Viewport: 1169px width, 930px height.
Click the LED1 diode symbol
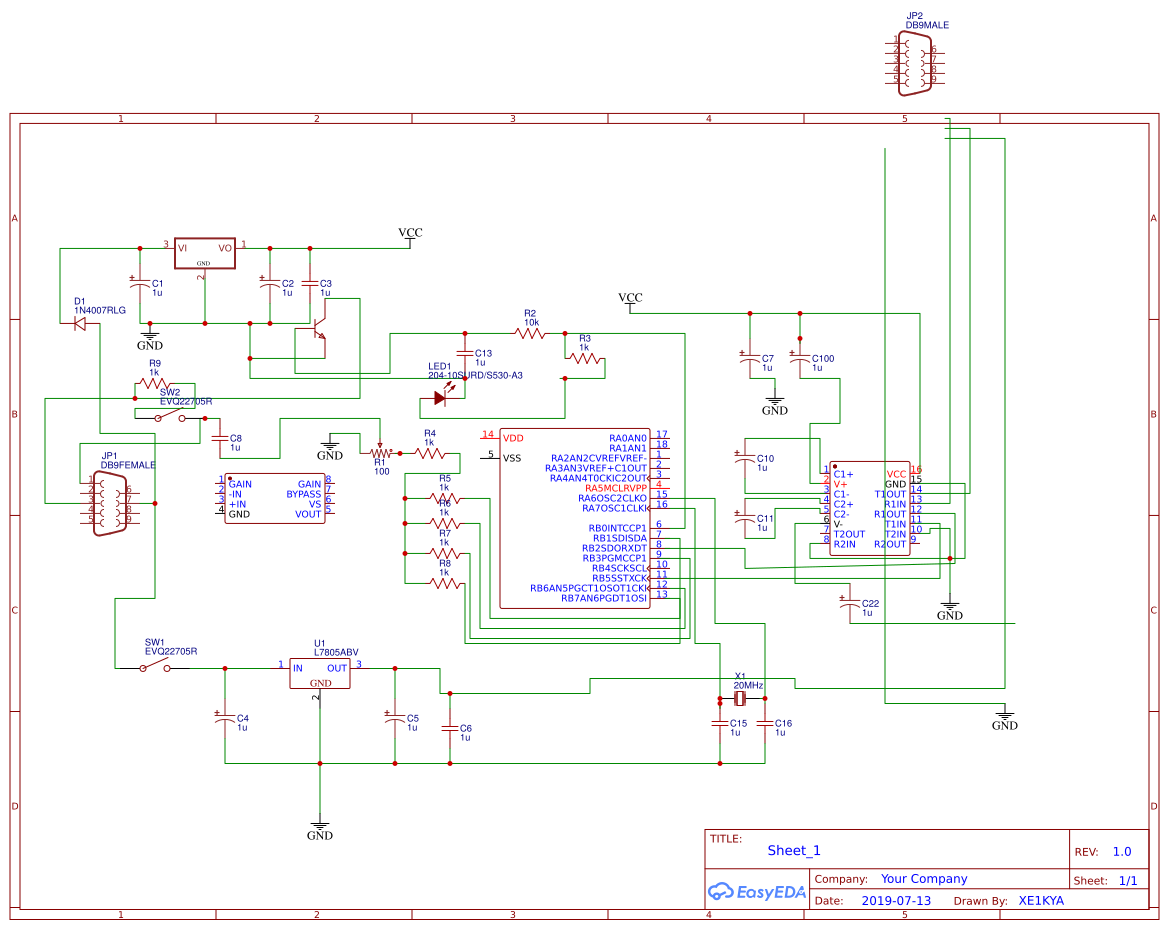tap(440, 398)
